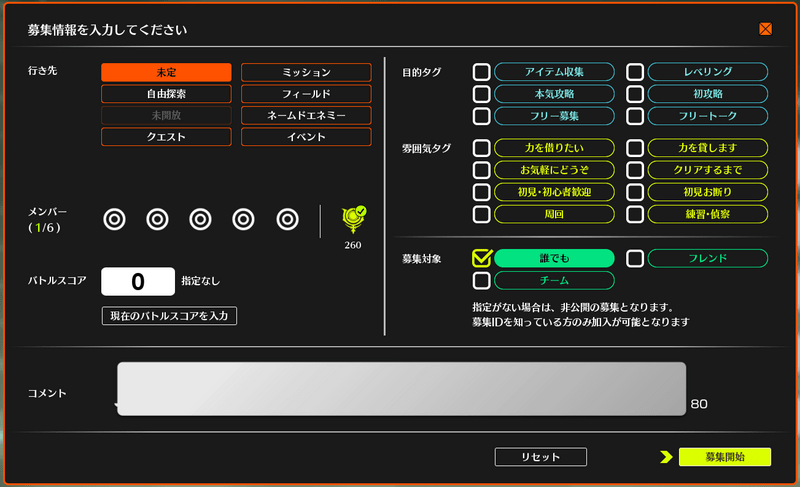
Task: Click the フリー募集 tag label
Action: 554,116
